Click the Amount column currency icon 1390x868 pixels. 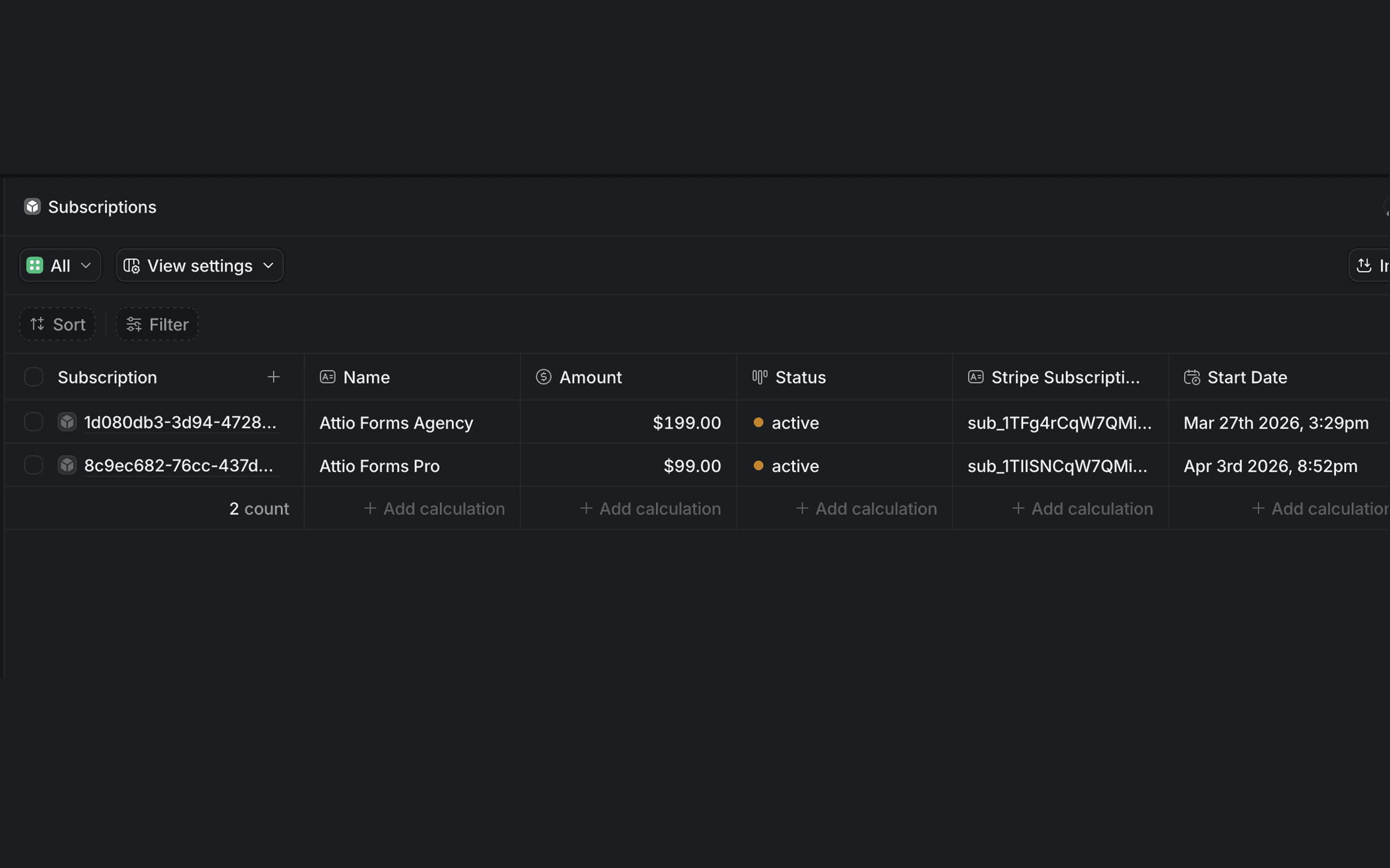(543, 377)
